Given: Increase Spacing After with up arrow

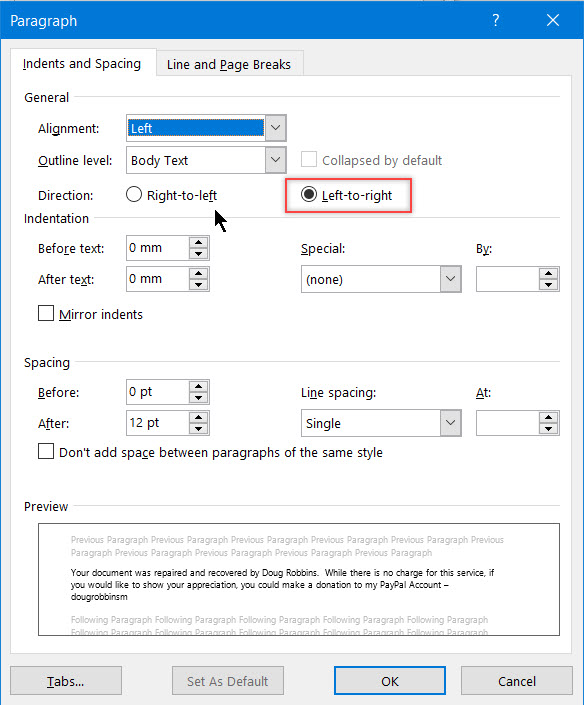Looking at the screenshot, I should pyautogui.click(x=198, y=417).
